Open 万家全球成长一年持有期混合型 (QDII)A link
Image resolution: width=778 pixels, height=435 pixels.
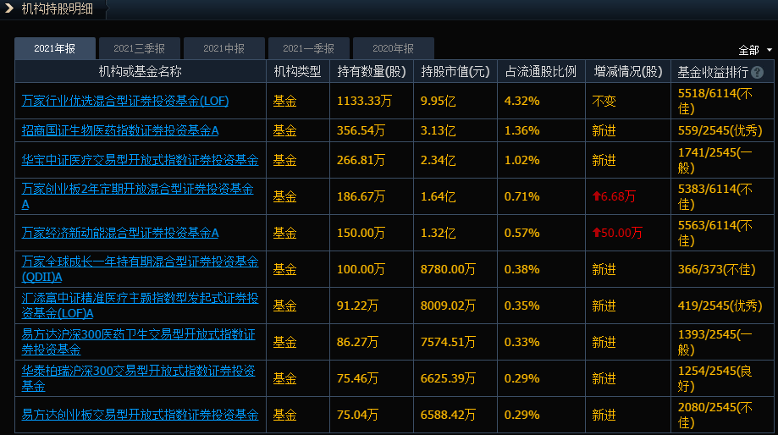[140, 269]
